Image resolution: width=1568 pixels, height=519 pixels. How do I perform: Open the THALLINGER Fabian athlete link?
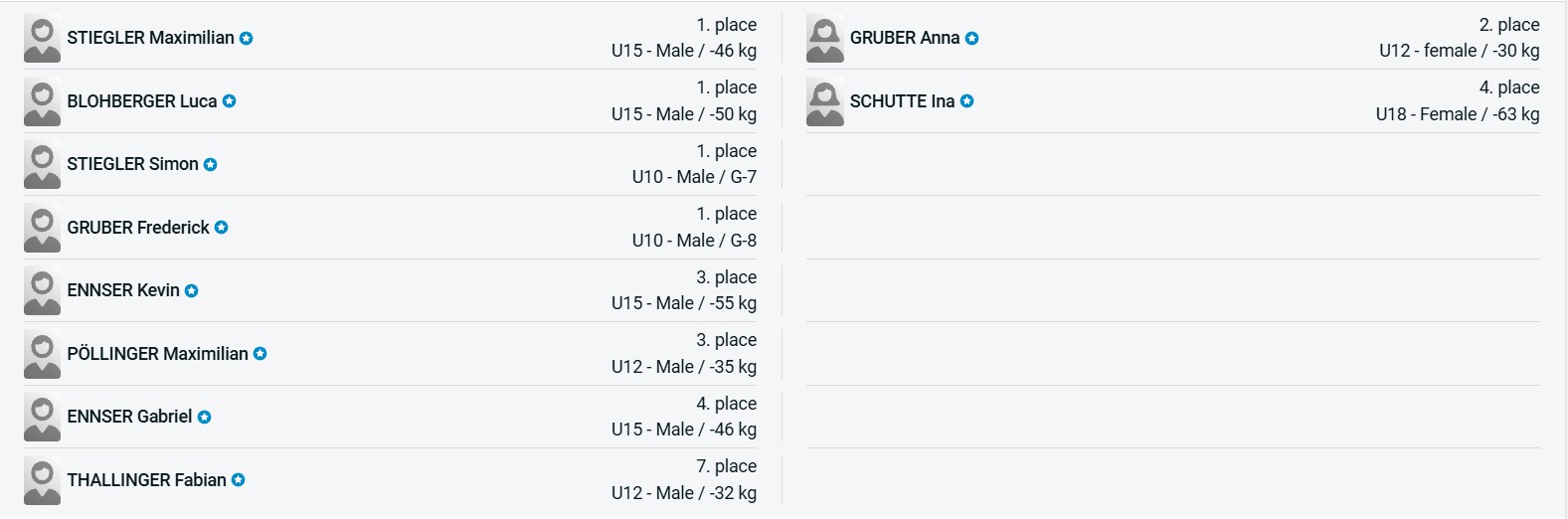pyautogui.click(x=146, y=480)
